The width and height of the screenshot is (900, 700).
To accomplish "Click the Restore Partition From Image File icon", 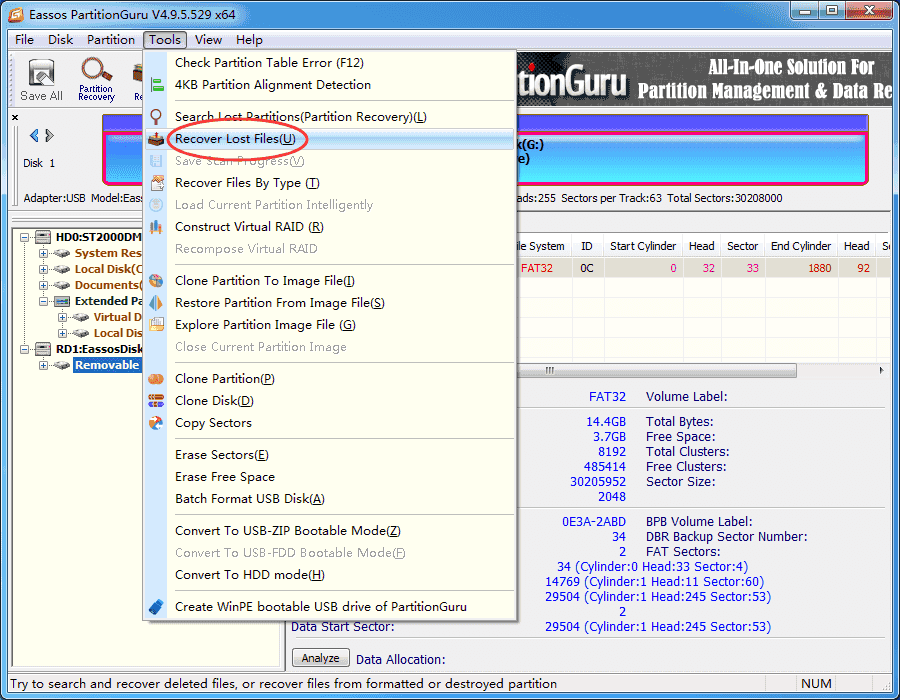I will [x=156, y=303].
